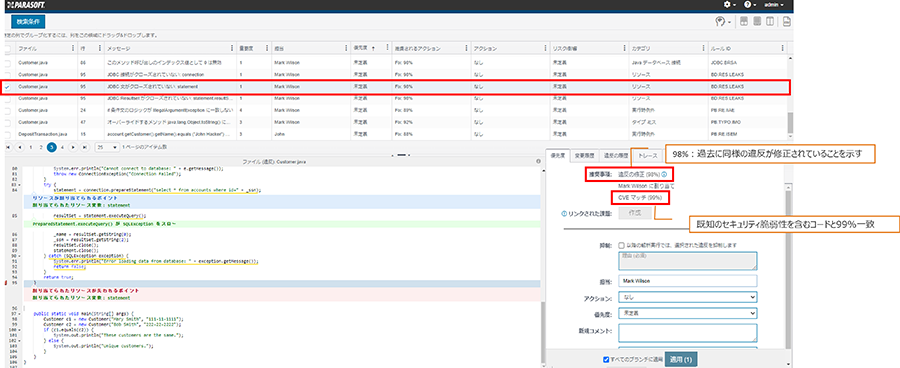Open the ルール ID column menu

tap(783, 49)
